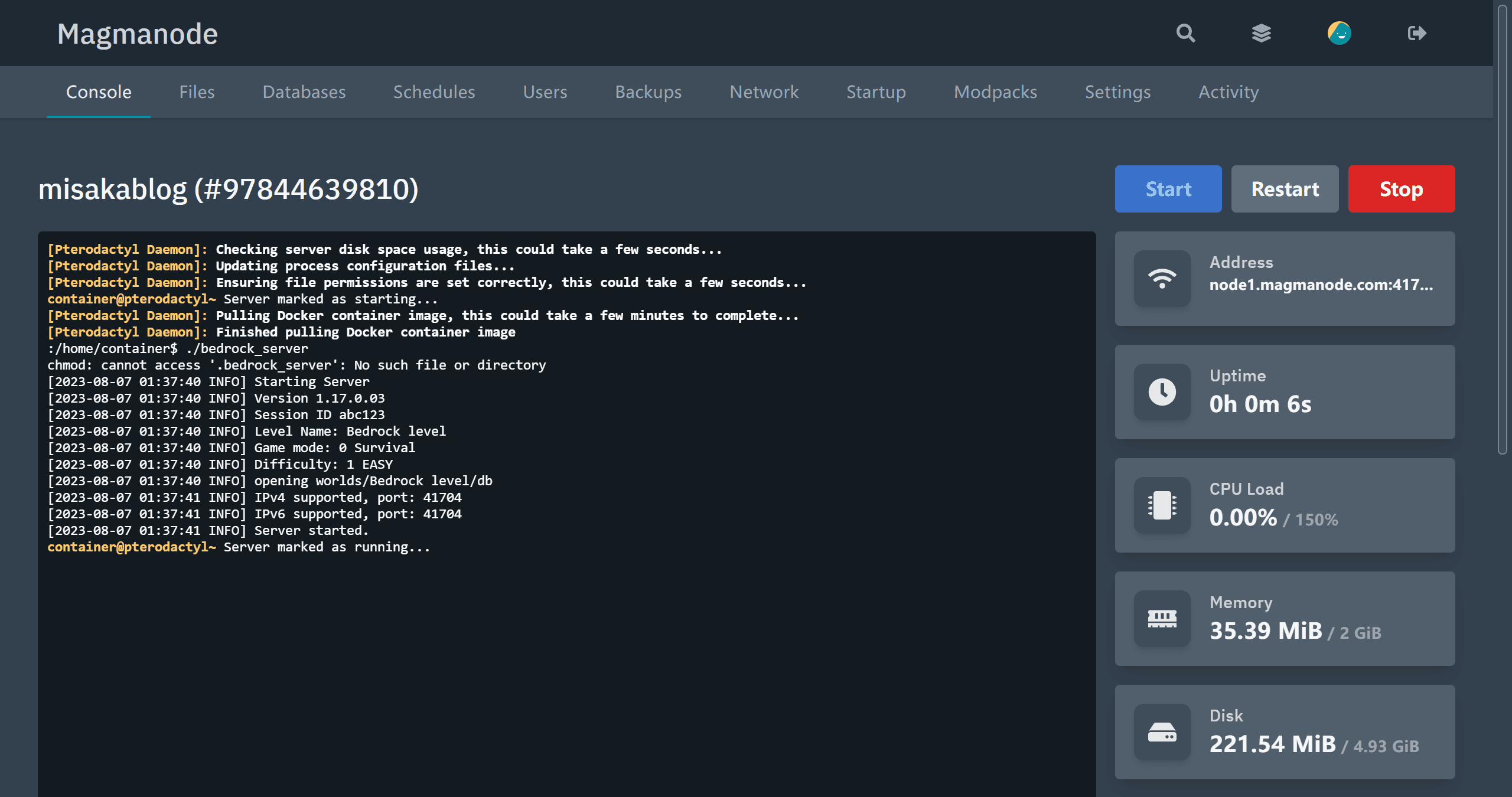Click the search magnifier icon in header

tap(1185, 33)
